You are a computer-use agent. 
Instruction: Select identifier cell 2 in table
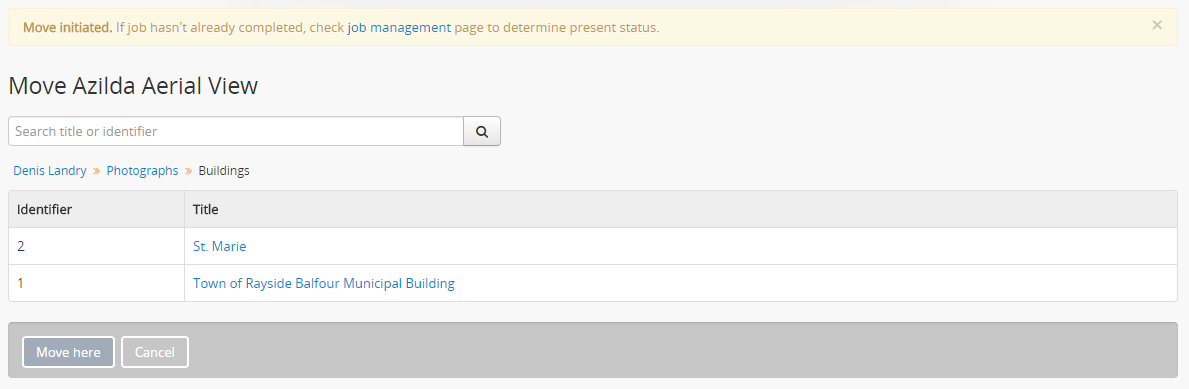[96, 246]
